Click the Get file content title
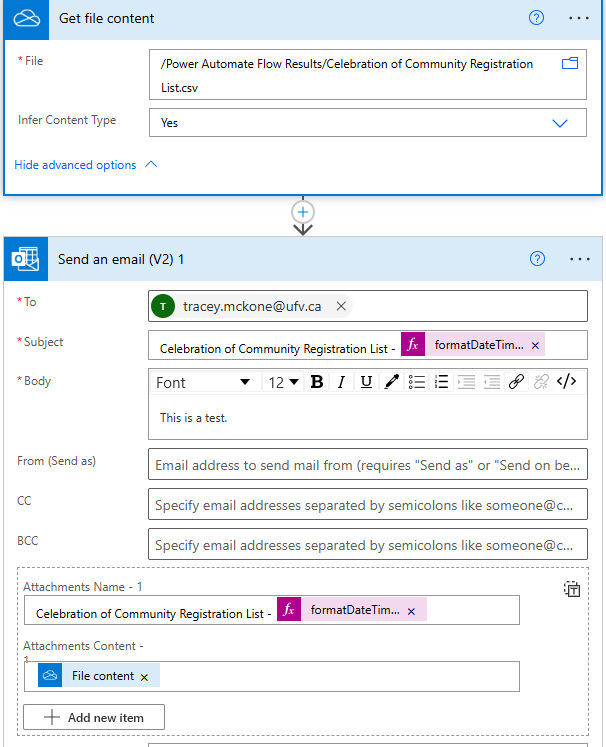The image size is (606, 747). 106,19
